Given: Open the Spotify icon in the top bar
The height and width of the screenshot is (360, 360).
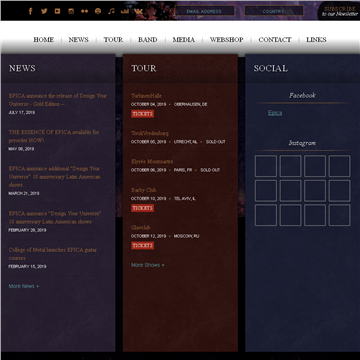Looking at the screenshot, I should point(98,11).
